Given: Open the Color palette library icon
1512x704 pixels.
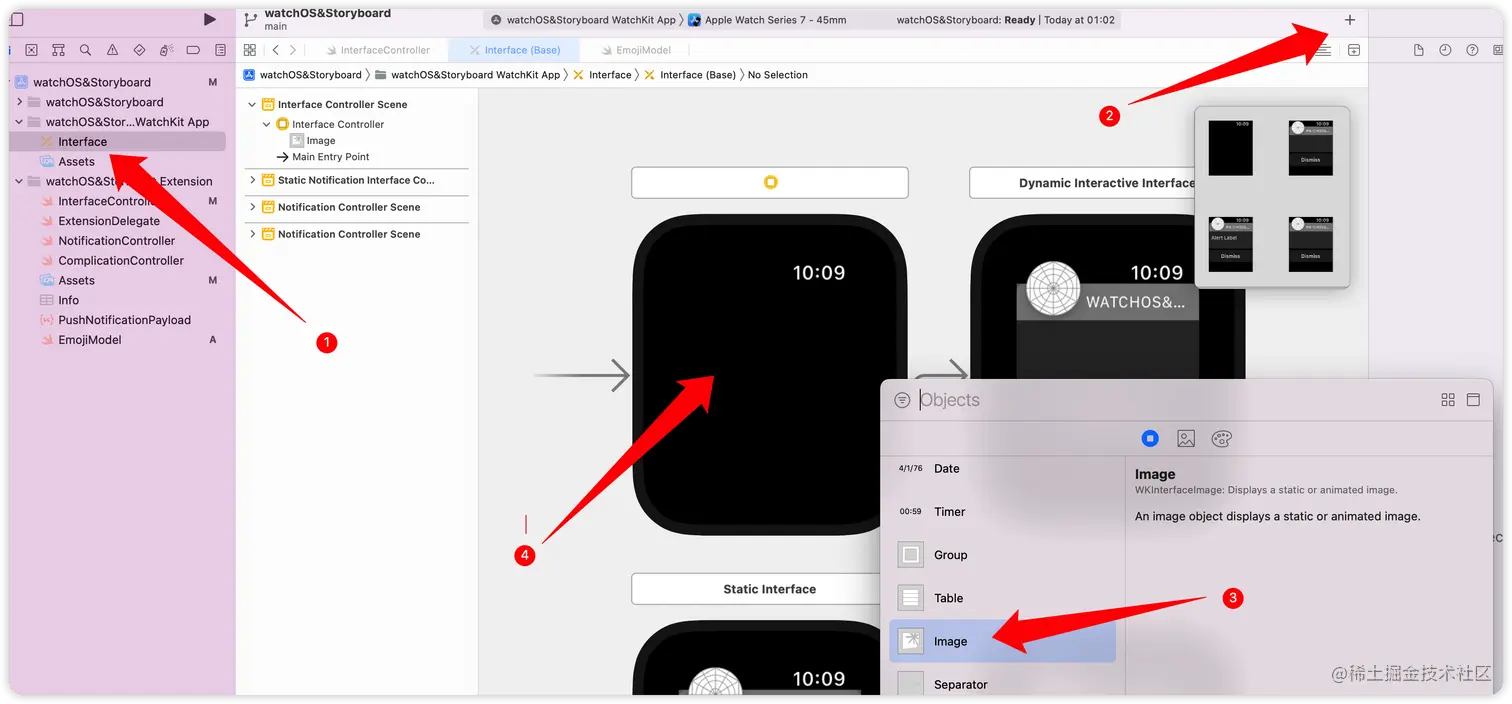Looking at the screenshot, I should click(x=1221, y=438).
